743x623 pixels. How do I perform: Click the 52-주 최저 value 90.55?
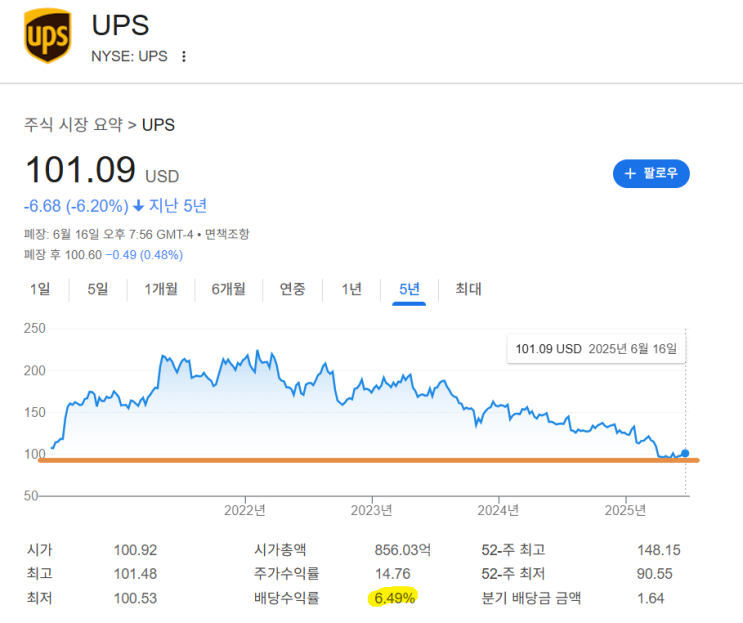click(x=654, y=574)
